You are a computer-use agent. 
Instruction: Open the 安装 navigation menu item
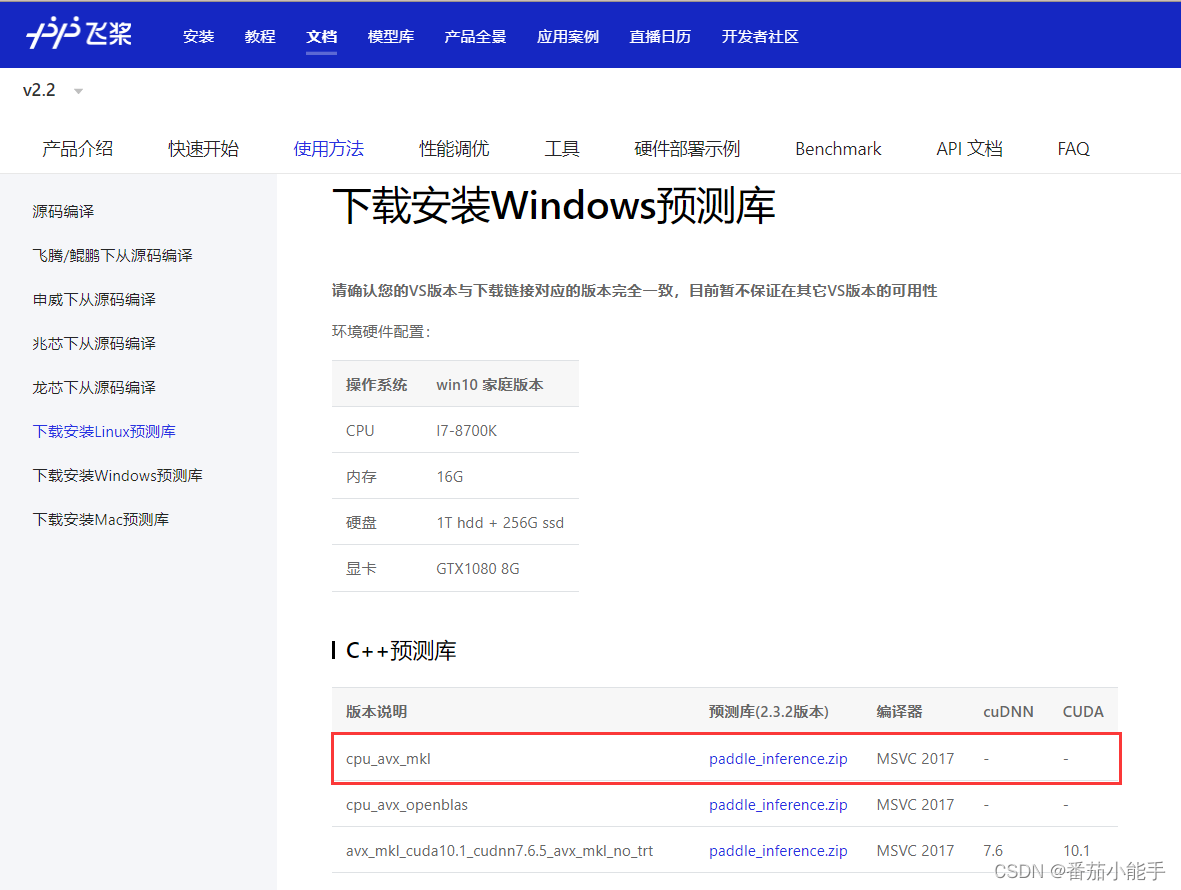pos(198,36)
